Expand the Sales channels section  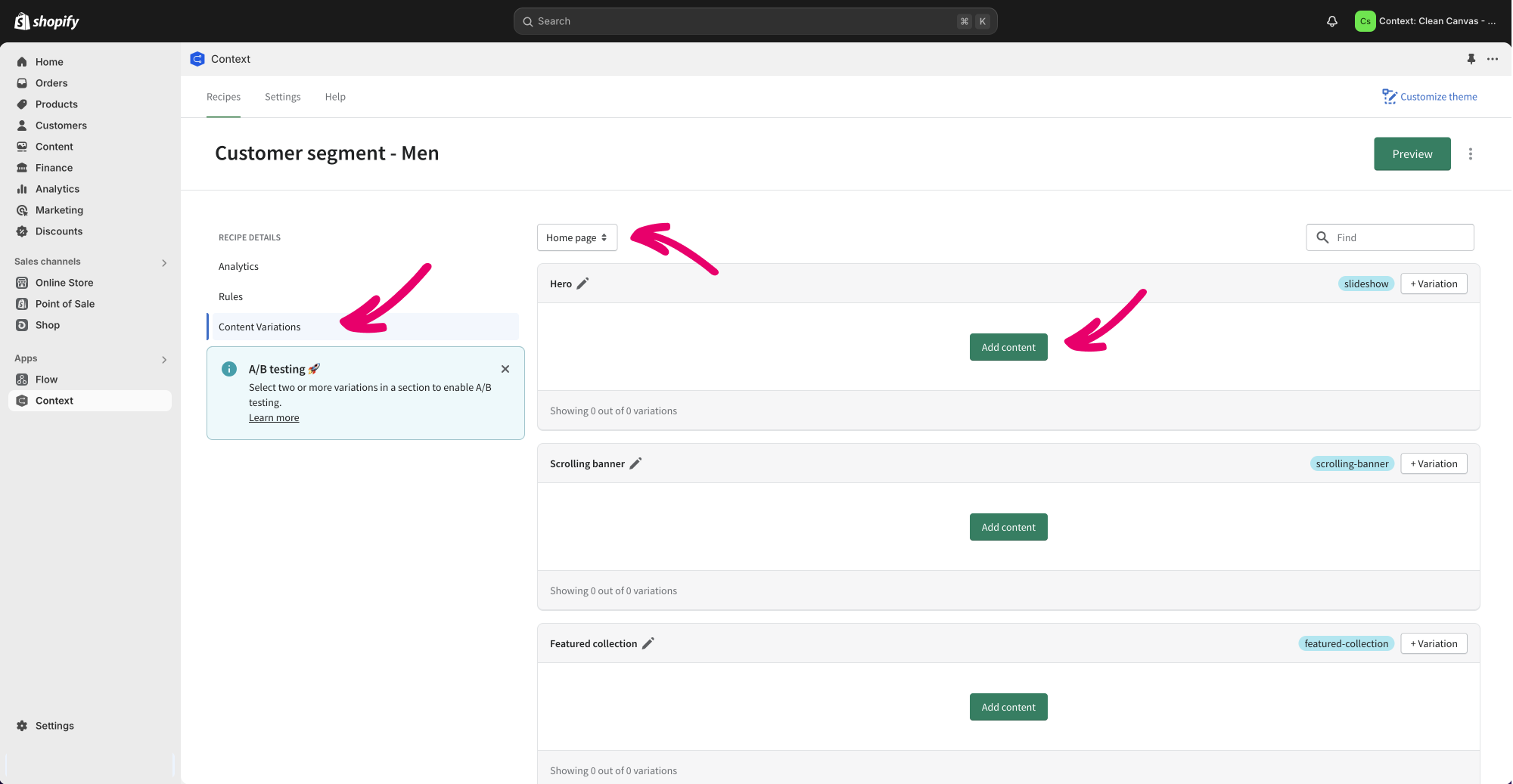(164, 262)
